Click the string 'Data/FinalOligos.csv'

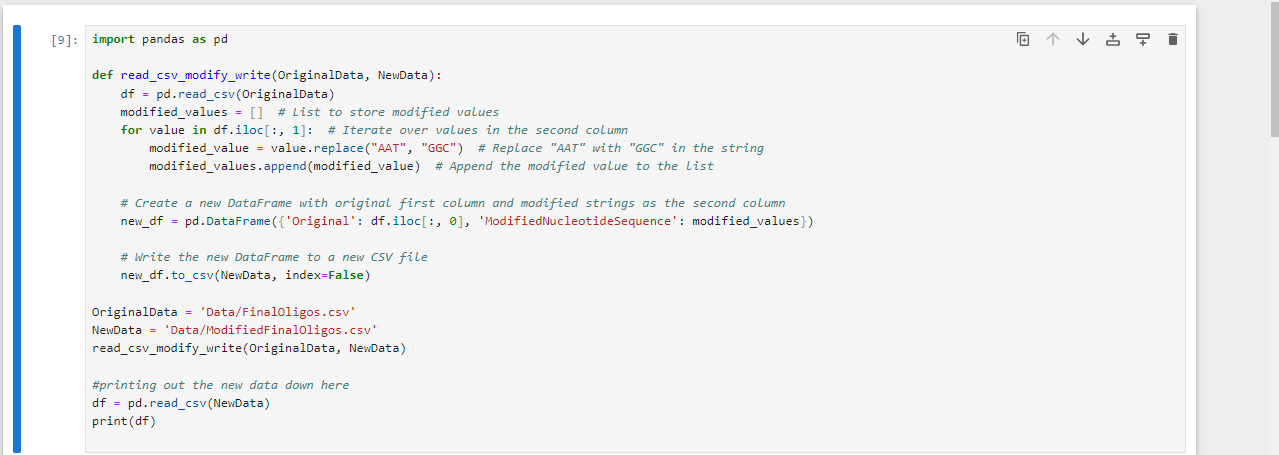(278, 312)
